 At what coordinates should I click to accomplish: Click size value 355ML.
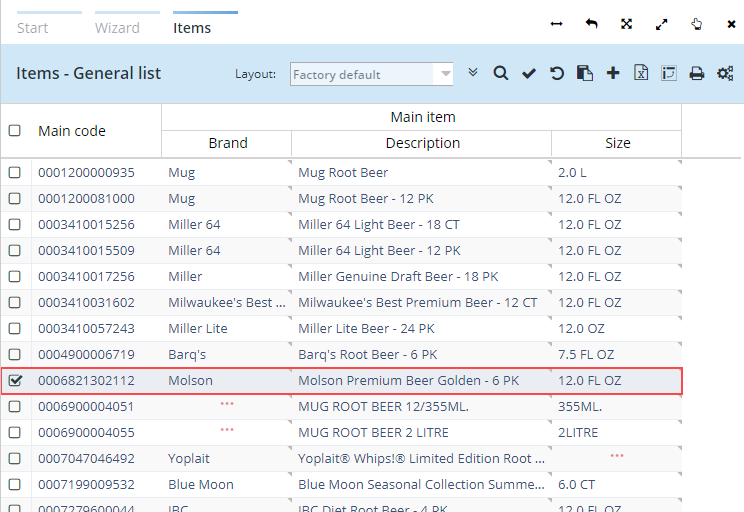pos(580,407)
